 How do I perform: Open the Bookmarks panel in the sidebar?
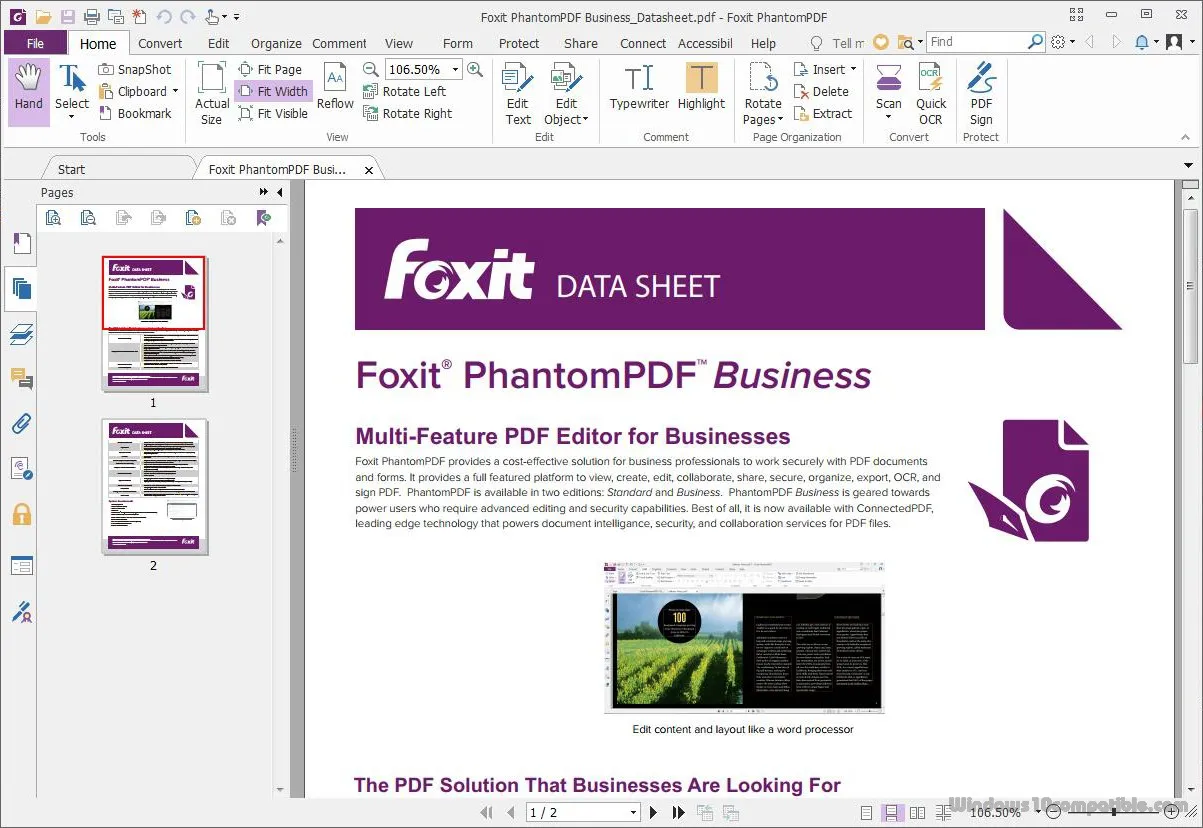point(21,243)
